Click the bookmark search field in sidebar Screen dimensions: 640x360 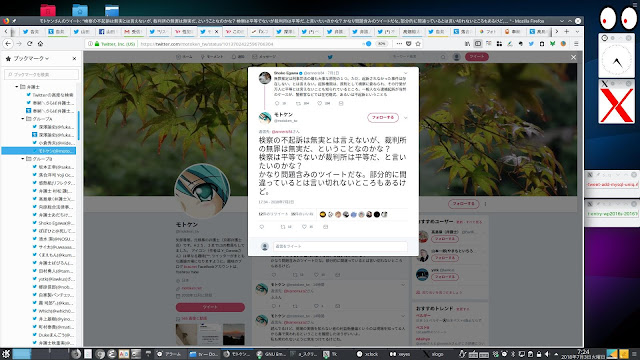coord(41,75)
